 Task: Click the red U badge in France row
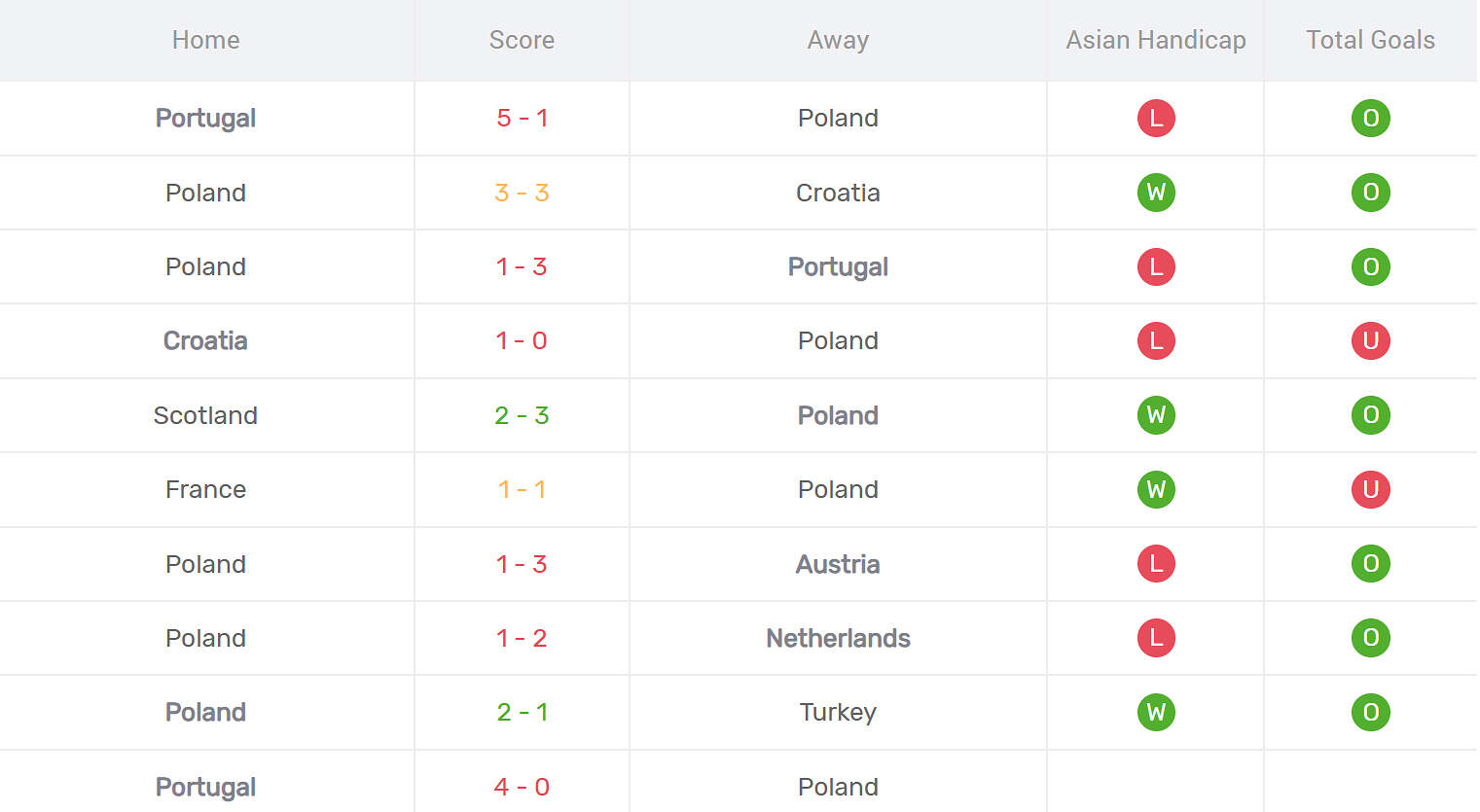click(x=1370, y=489)
